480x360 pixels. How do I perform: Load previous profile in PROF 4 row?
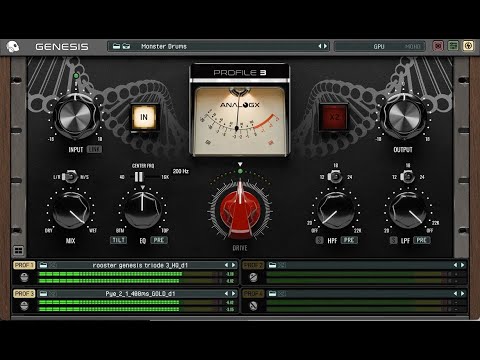click(455, 294)
